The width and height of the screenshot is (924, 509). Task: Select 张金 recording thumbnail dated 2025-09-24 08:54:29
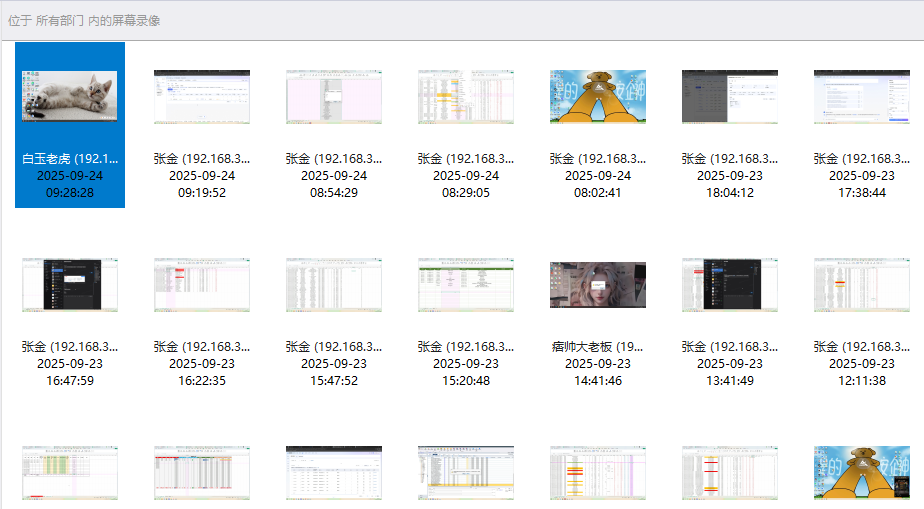click(334, 97)
